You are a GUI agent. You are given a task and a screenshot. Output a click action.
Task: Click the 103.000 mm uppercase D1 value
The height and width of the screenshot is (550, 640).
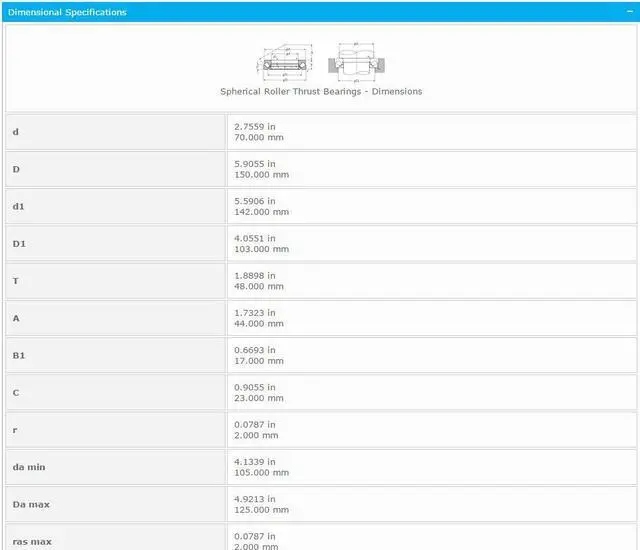(x=261, y=249)
